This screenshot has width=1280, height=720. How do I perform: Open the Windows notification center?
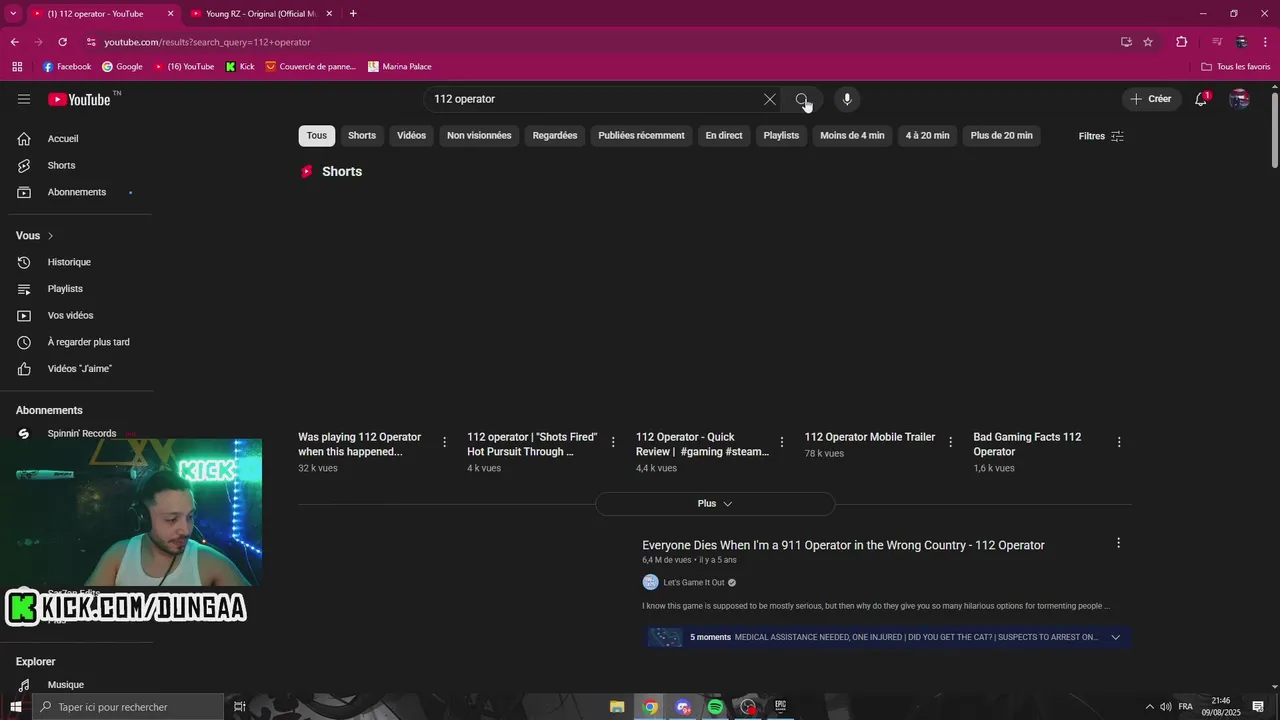(x=1258, y=707)
